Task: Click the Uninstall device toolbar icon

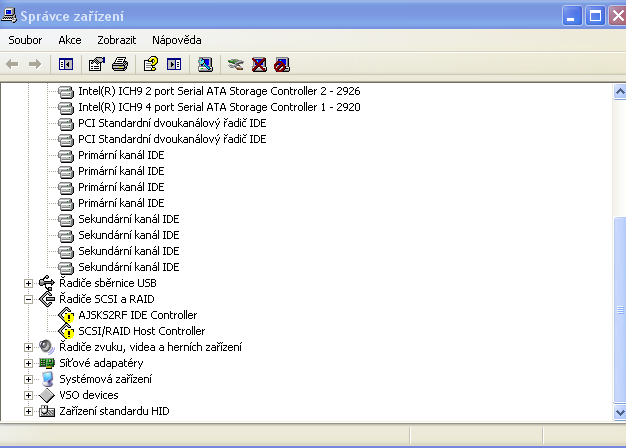Action: [259, 64]
